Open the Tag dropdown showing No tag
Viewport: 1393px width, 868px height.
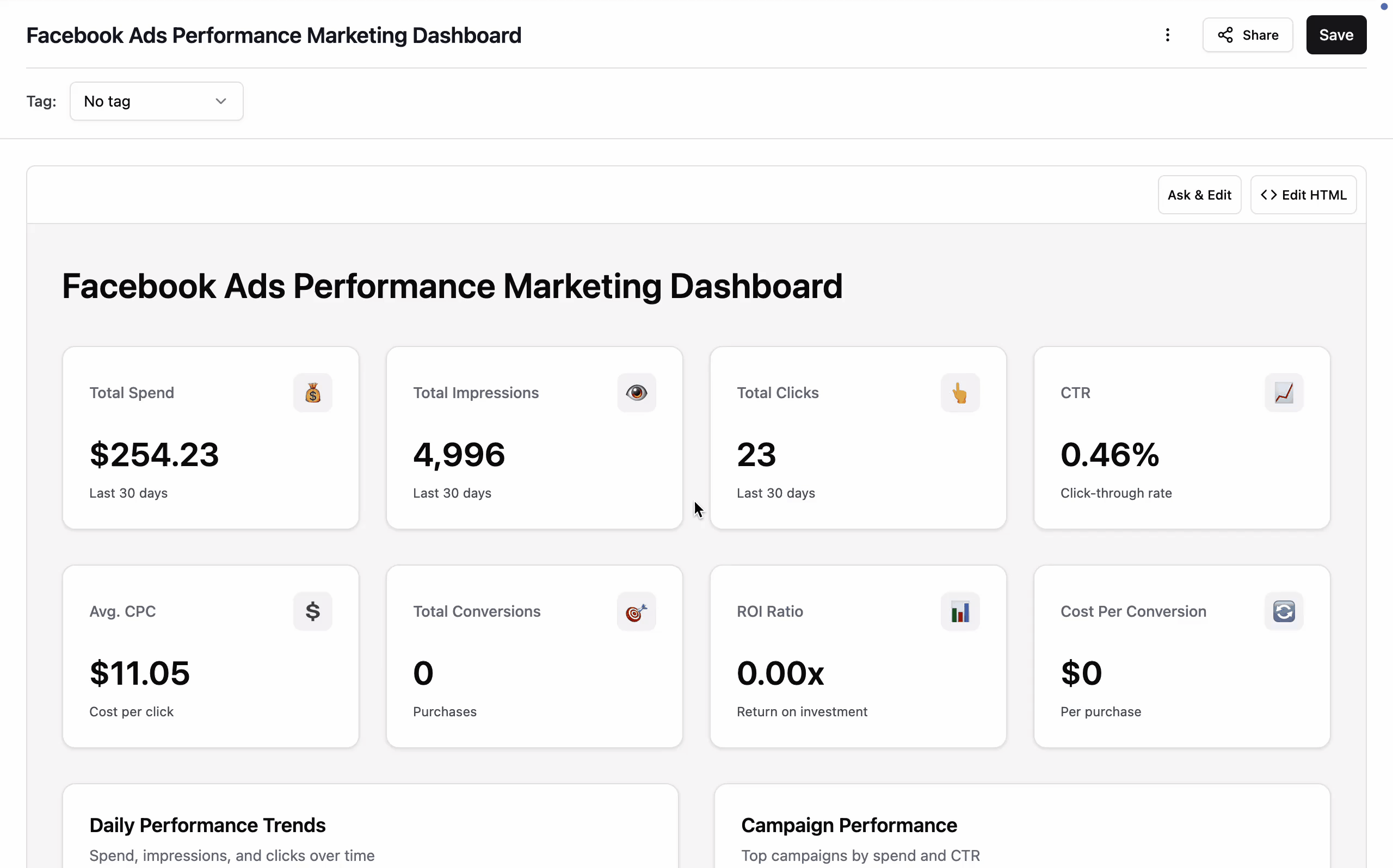pyautogui.click(x=156, y=101)
